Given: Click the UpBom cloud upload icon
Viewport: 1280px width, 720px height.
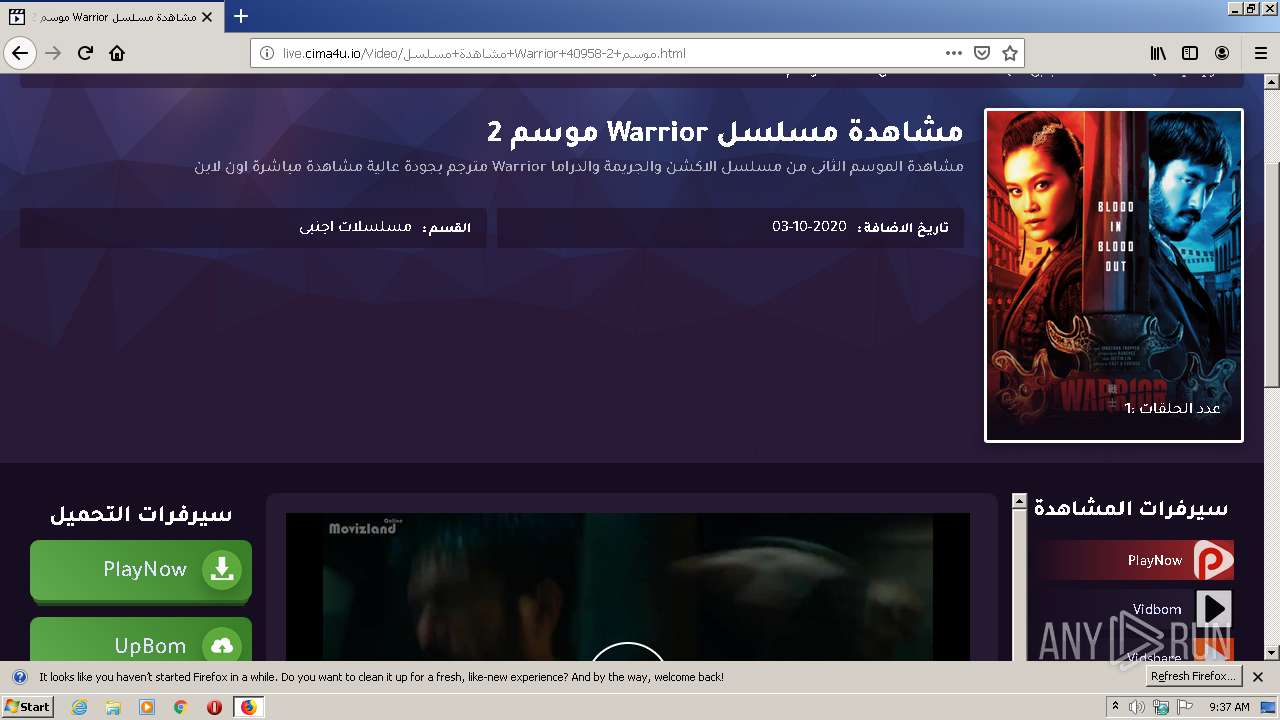Looking at the screenshot, I should (222, 646).
